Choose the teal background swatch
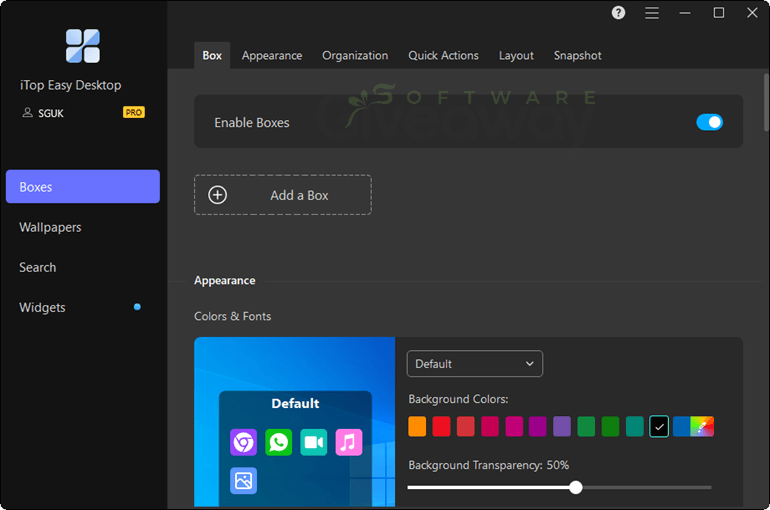 pos(634,426)
